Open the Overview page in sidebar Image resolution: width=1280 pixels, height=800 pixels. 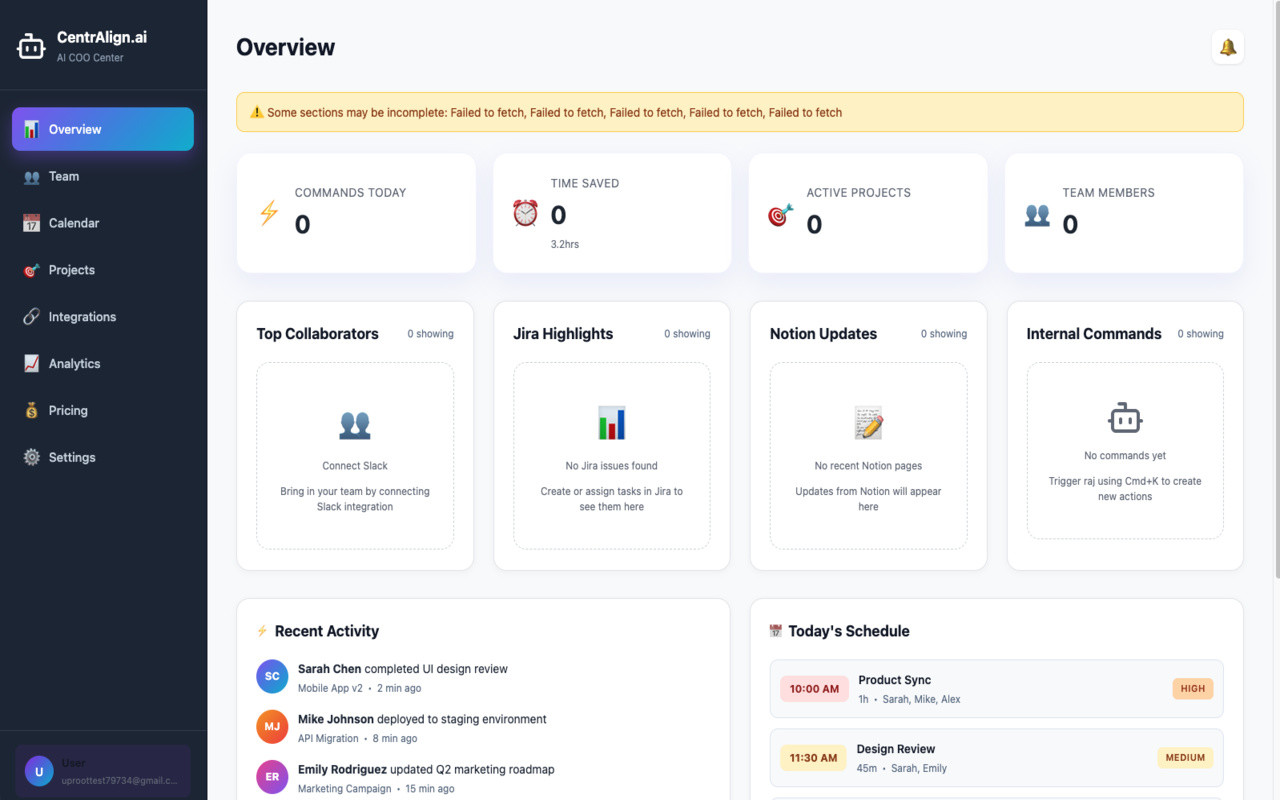103,129
